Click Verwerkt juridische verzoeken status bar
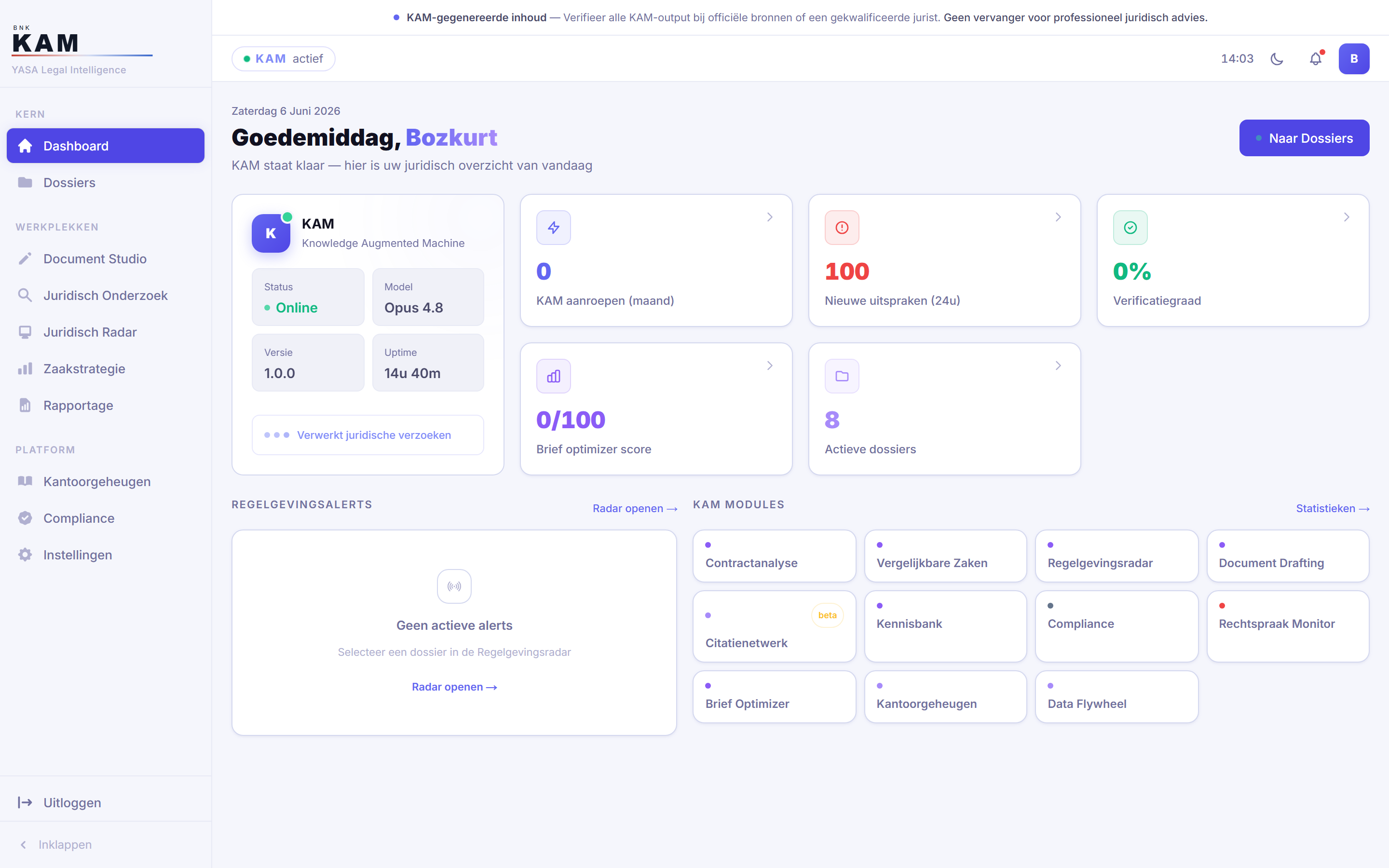 (368, 435)
